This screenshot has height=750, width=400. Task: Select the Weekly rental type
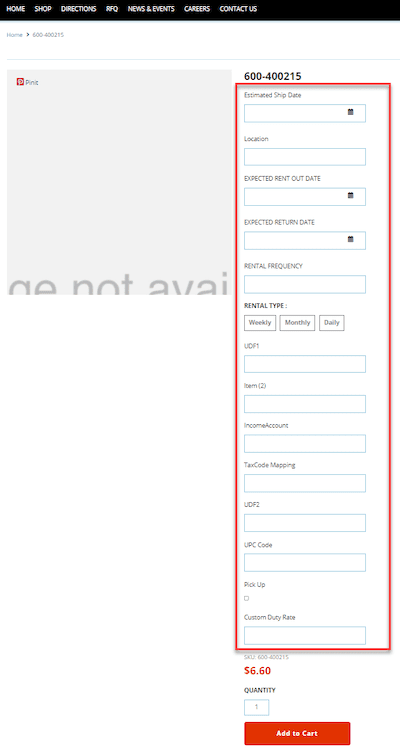(260, 323)
